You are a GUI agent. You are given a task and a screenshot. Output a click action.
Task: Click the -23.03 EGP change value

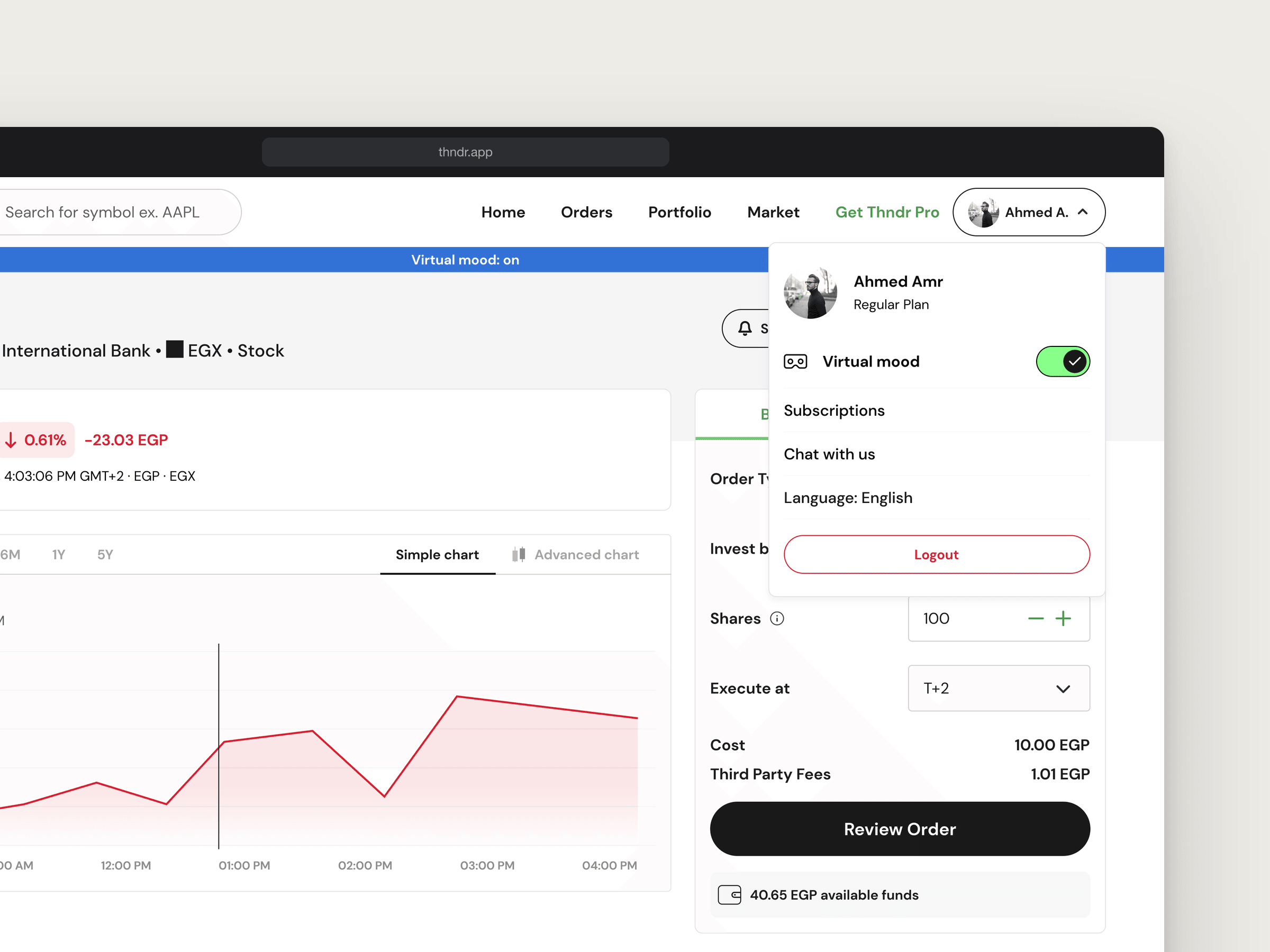pyautogui.click(x=126, y=440)
